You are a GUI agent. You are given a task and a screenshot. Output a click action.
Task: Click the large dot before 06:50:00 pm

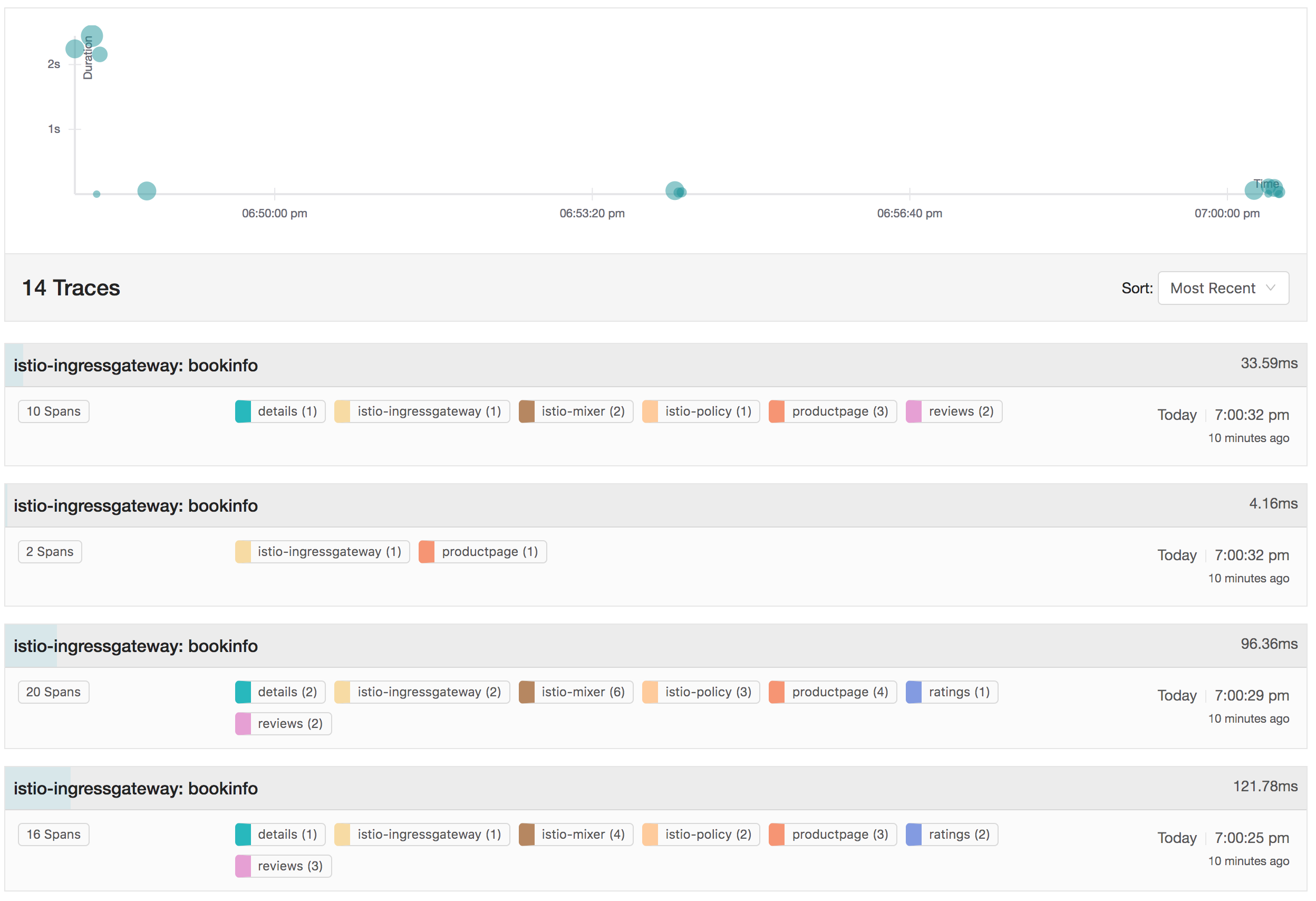point(147,191)
